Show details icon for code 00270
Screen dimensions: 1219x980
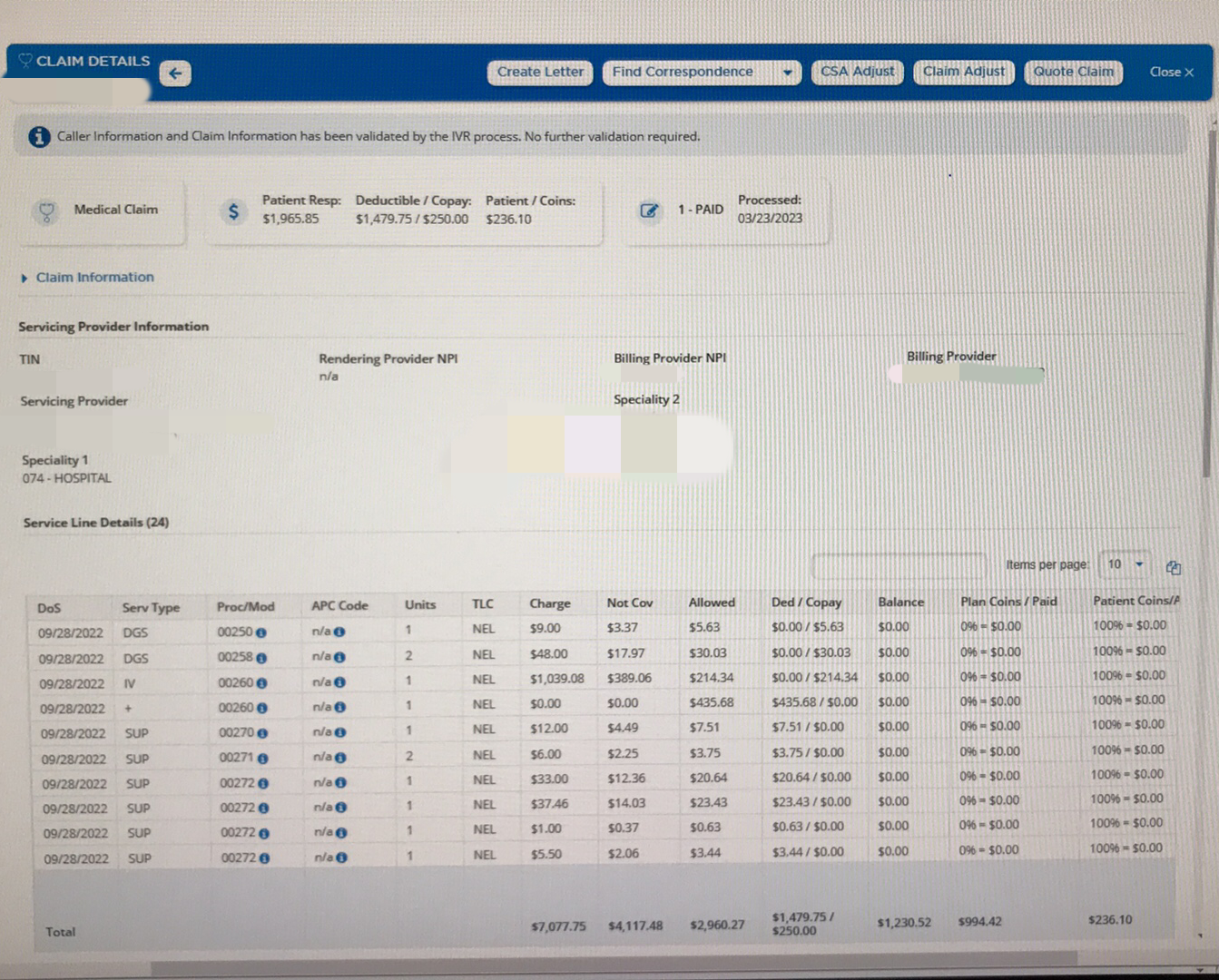pyautogui.click(x=262, y=733)
